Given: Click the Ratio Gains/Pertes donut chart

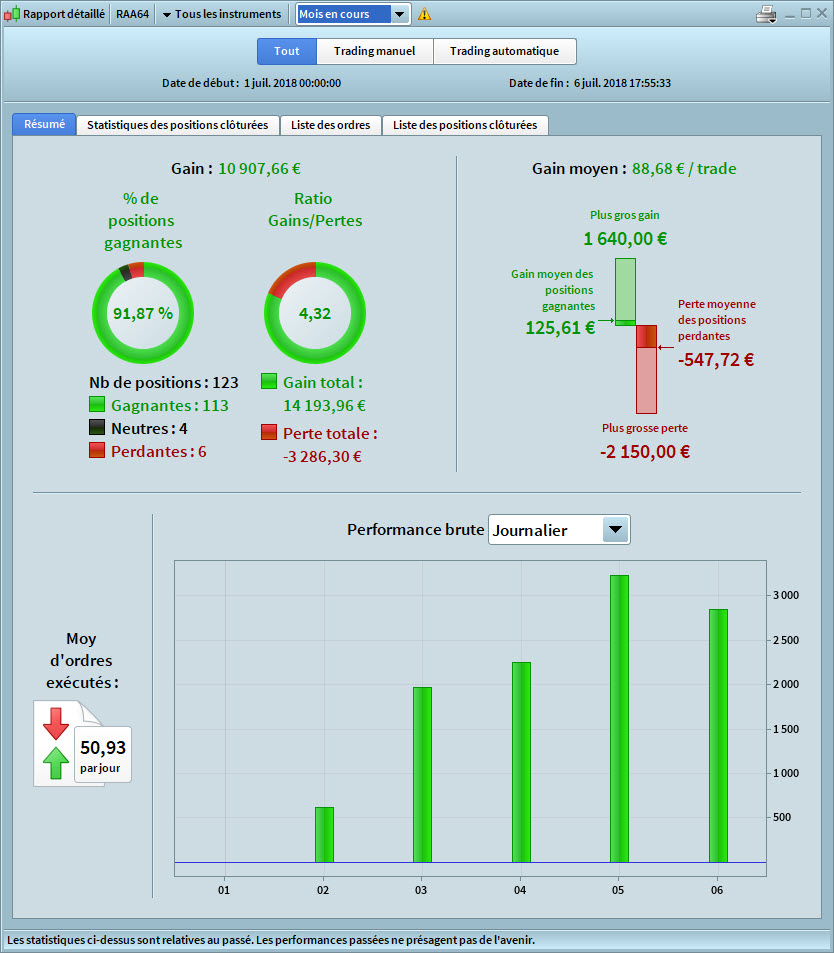Looking at the screenshot, I should pos(315,313).
